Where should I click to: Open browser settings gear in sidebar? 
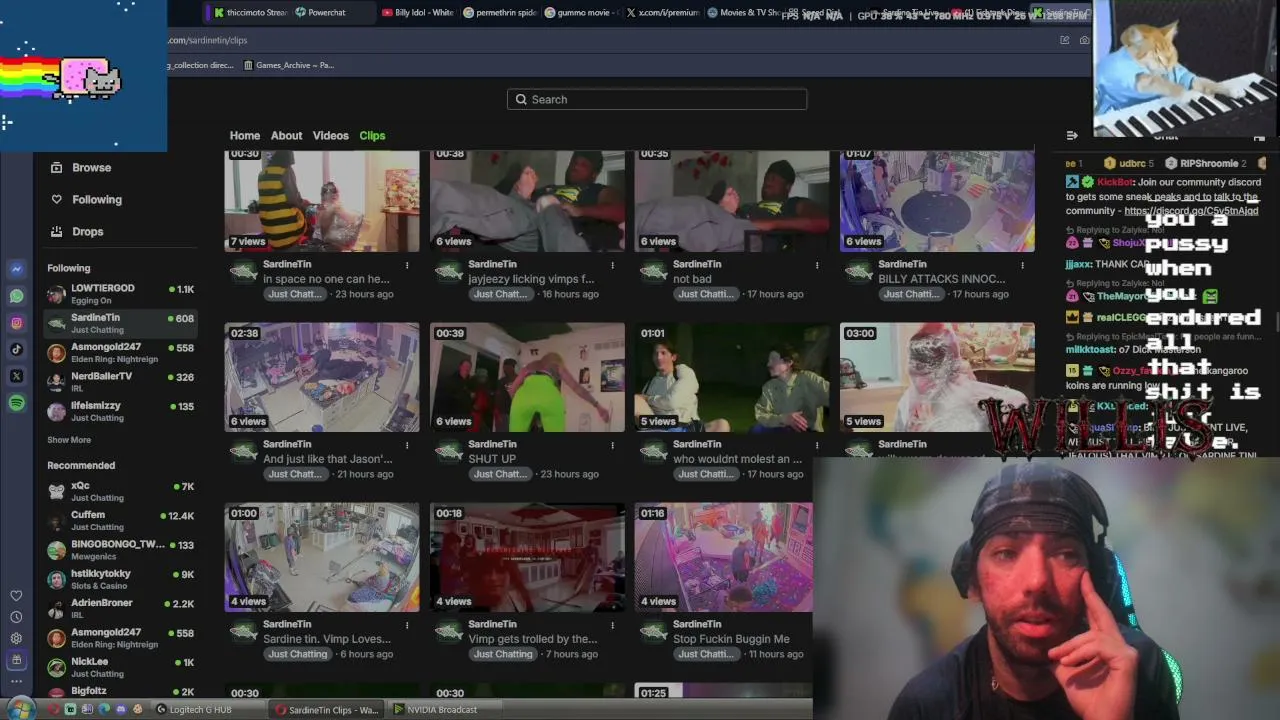[x=16, y=638]
